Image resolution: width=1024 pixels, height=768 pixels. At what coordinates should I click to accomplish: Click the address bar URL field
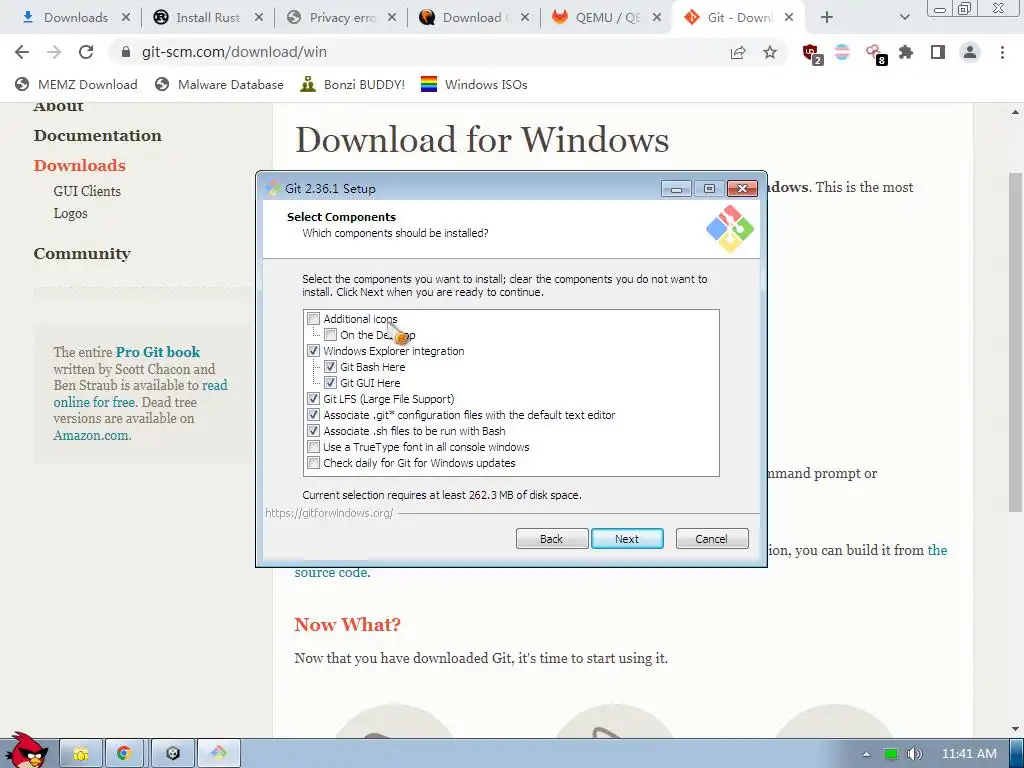pyautogui.click(x=418, y=52)
